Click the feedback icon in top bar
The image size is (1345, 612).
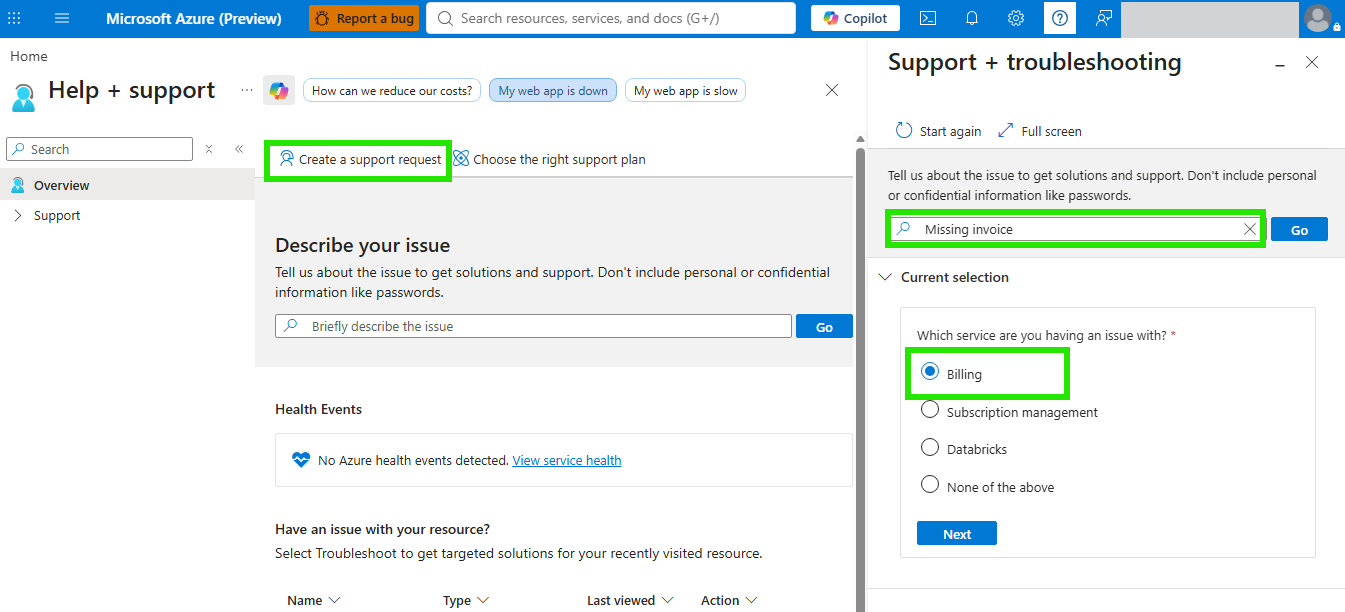[1103, 18]
